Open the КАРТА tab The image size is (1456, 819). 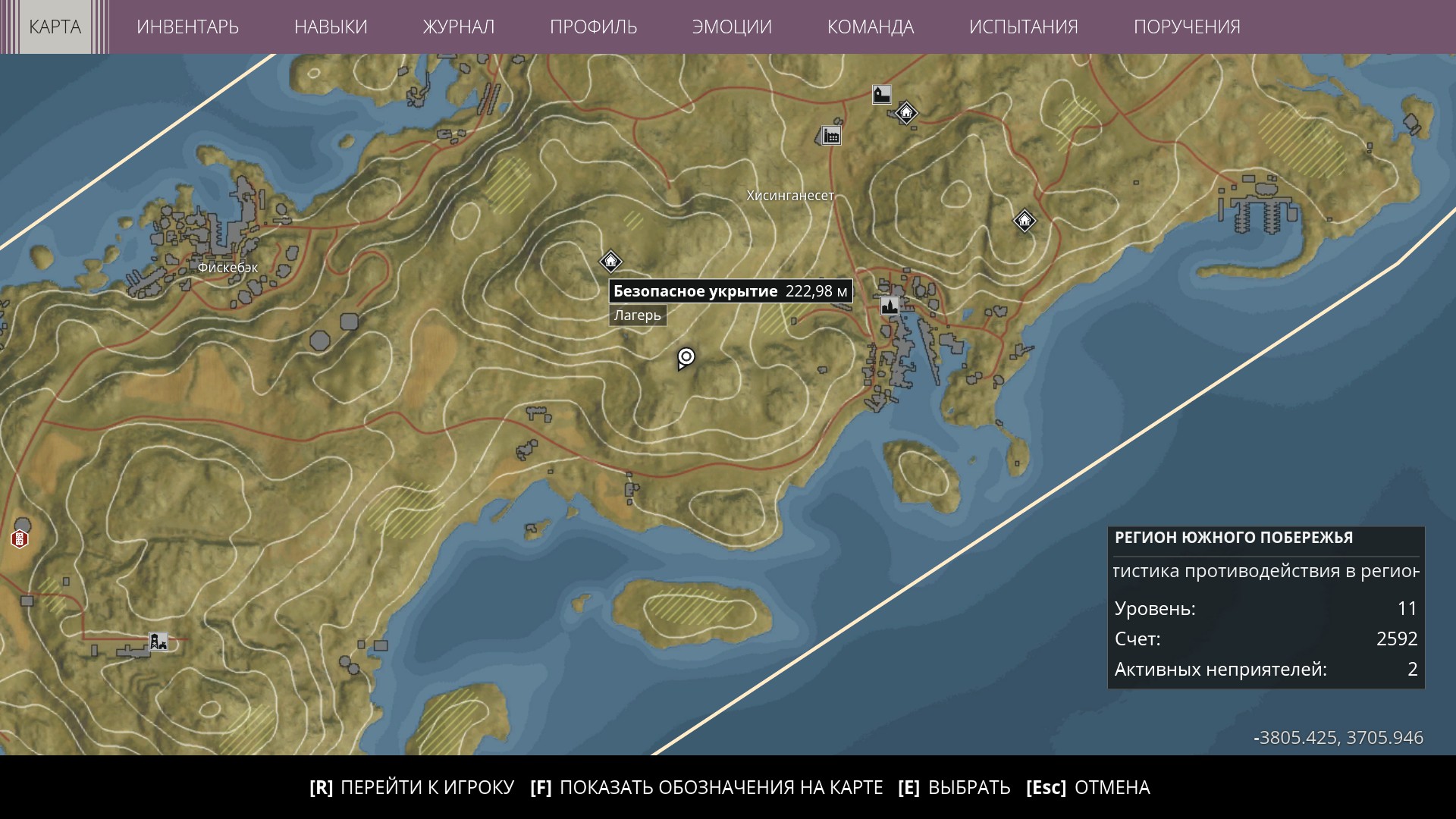[x=55, y=27]
